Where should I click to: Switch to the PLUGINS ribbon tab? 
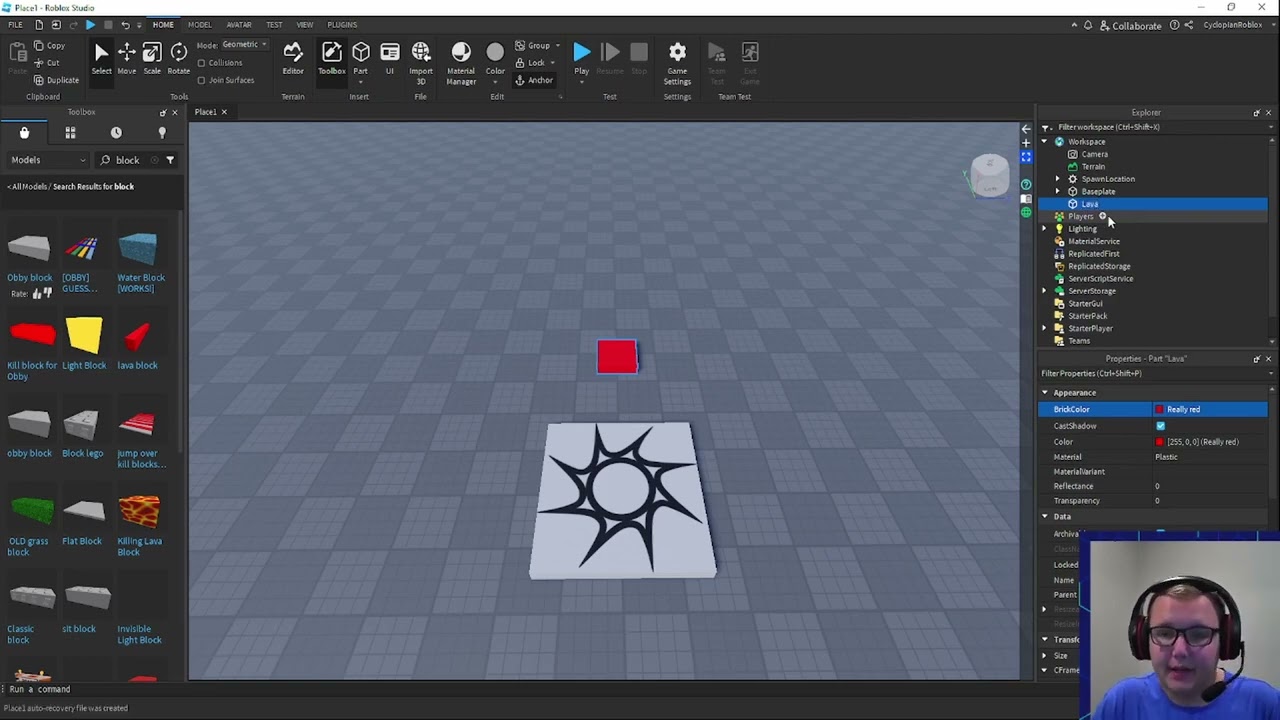click(341, 24)
